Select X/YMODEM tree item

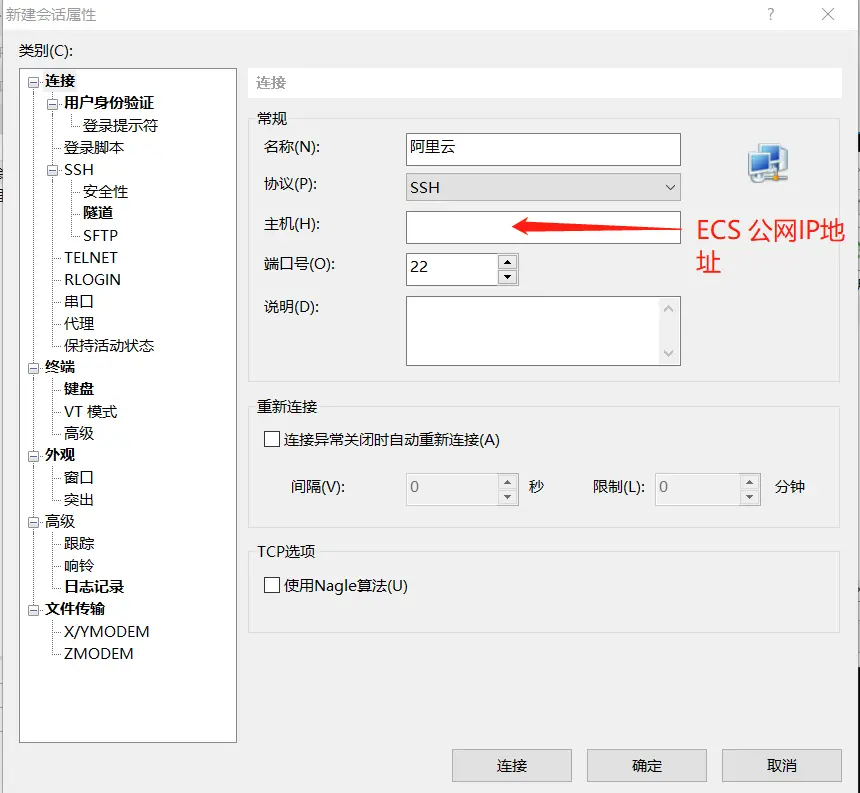click(x=106, y=632)
